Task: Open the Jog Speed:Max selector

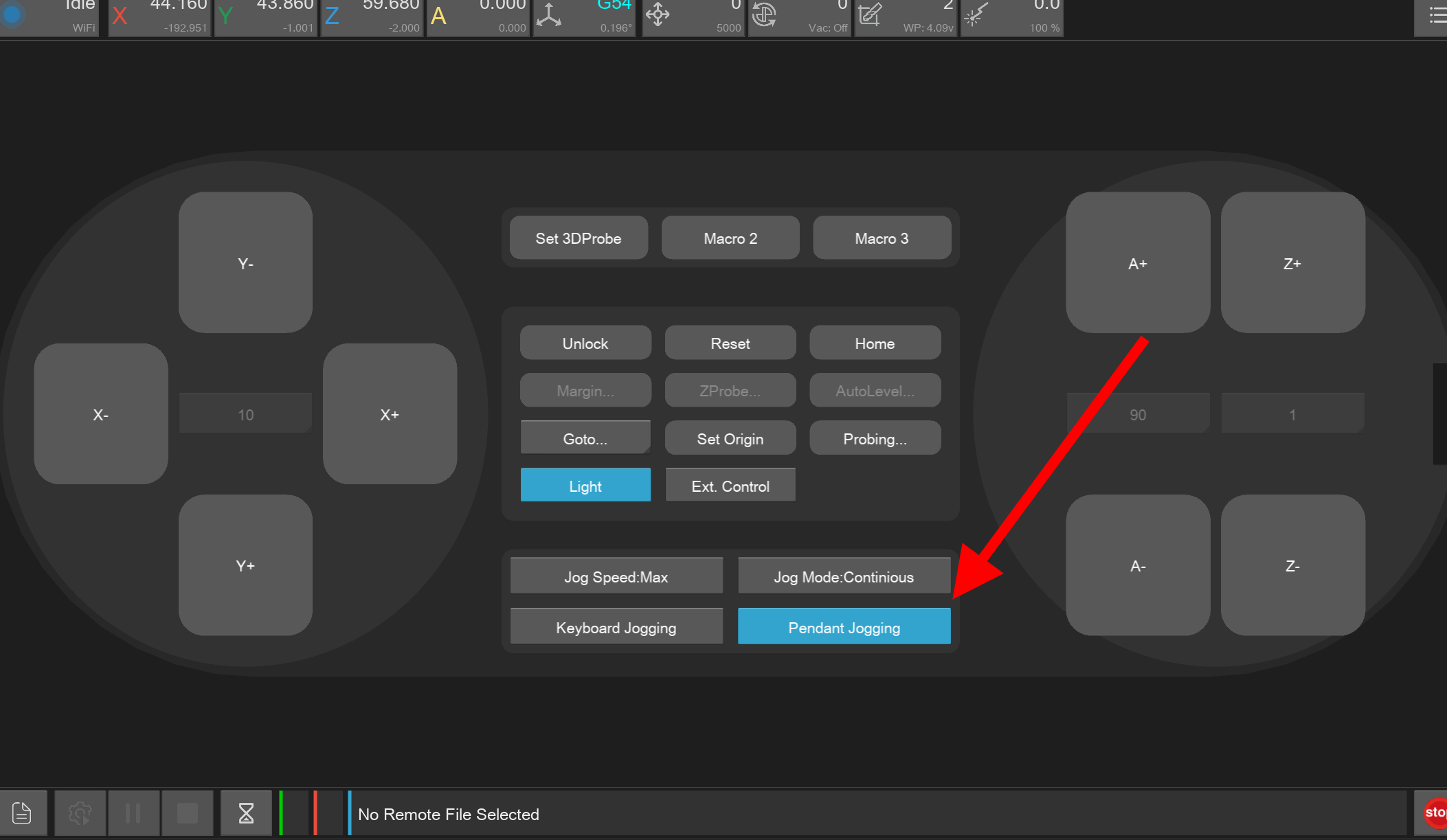Action: 616,576
